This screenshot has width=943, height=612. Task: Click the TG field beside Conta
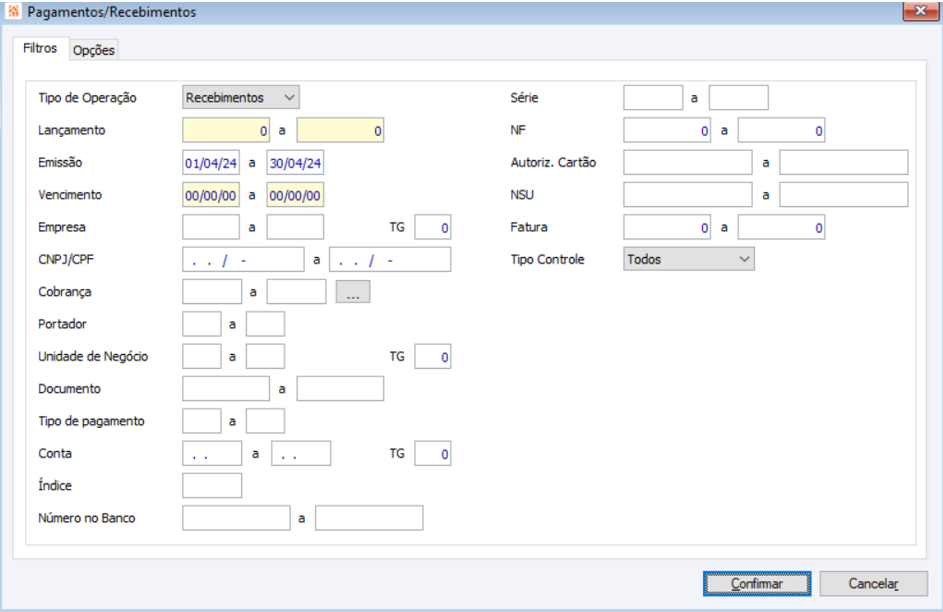click(432, 454)
